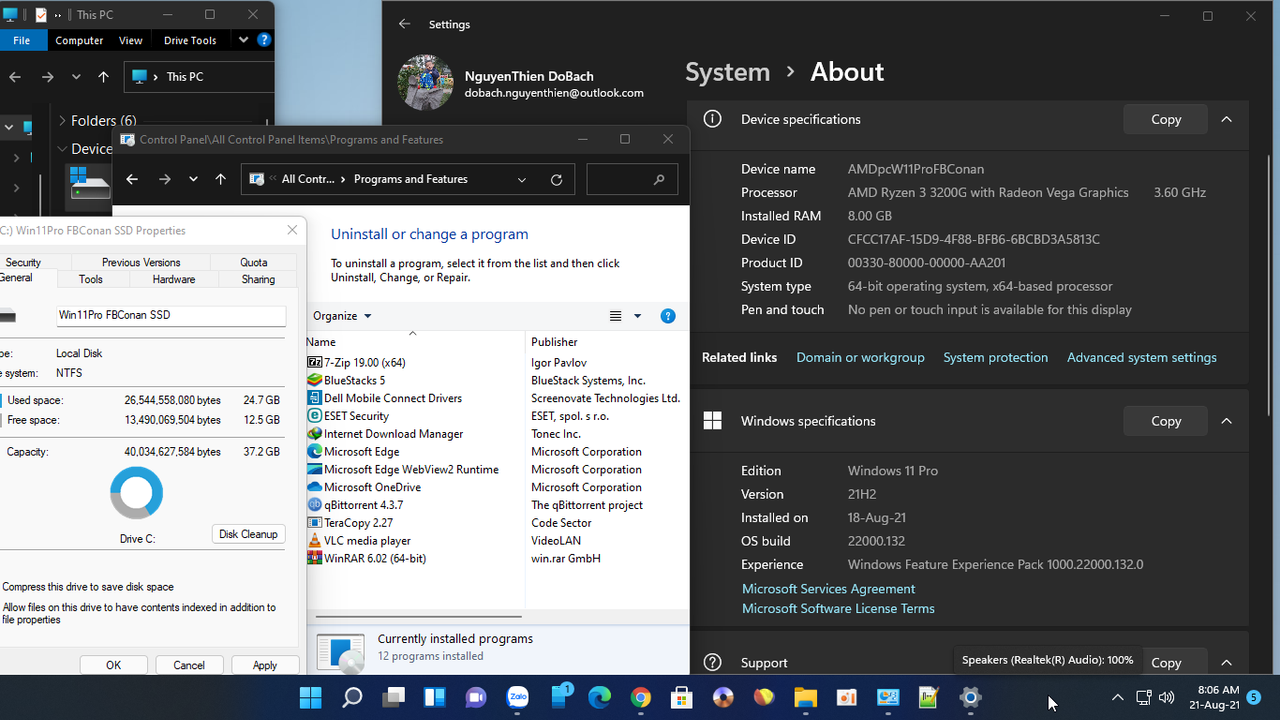The height and width of the screenshot is (720, 1280).
Task: Select Dell Mobile Connect Drivers icon
Action: point(315,398)
